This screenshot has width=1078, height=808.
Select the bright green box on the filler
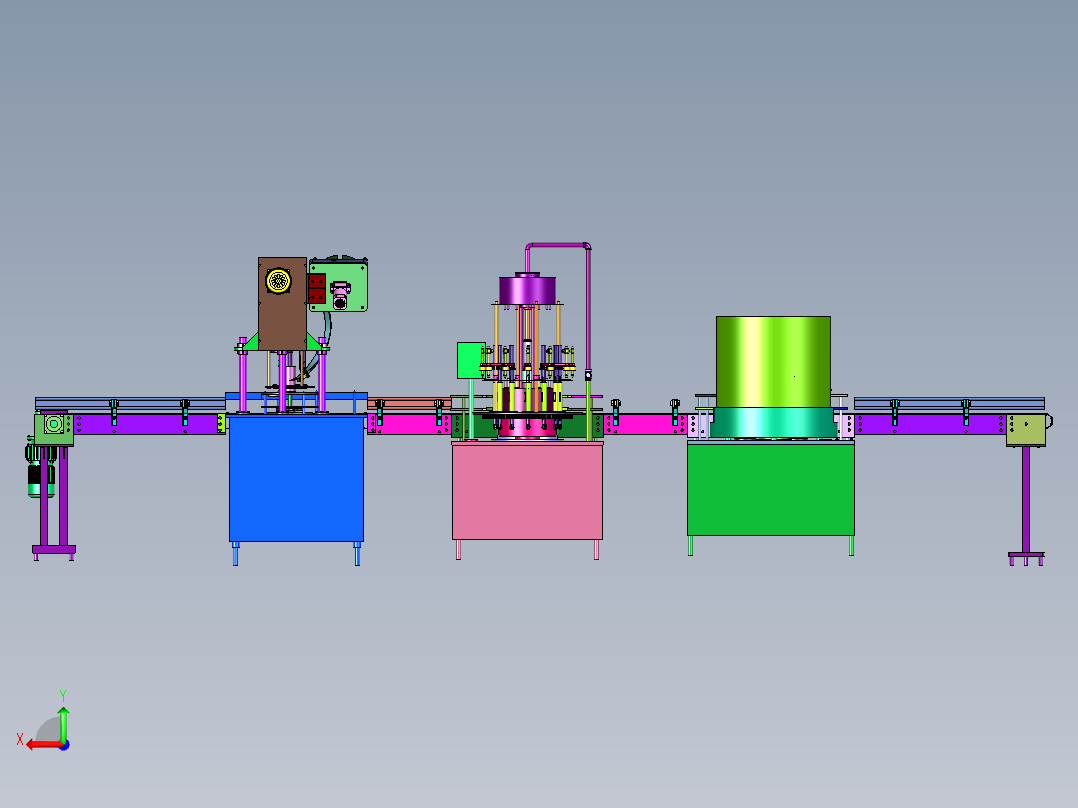pos(471,360)
